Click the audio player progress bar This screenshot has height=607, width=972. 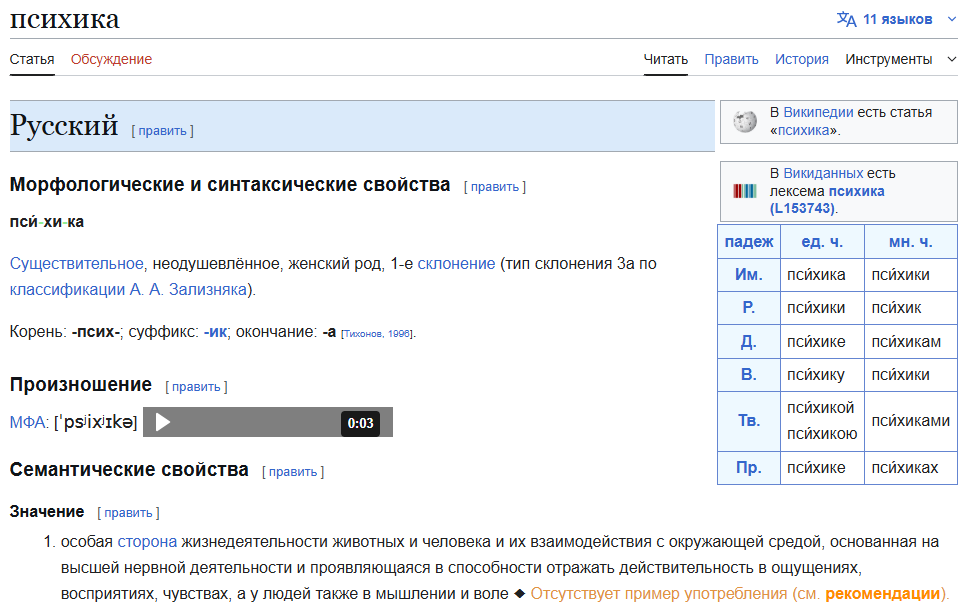pos(260,423)
